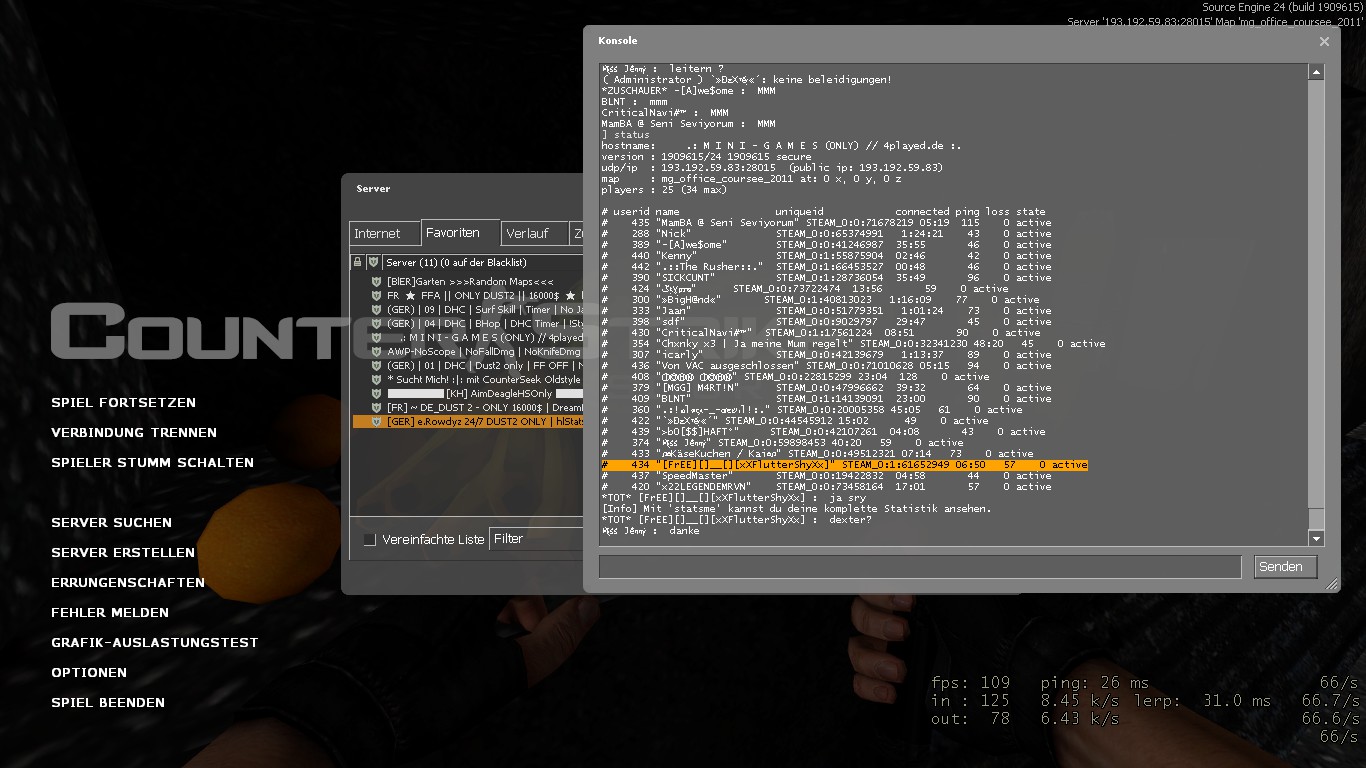1366x768 pixels.
Task: Click VAC shield of Sucht Mich CounterSeek server
Action: pos(377,380)
